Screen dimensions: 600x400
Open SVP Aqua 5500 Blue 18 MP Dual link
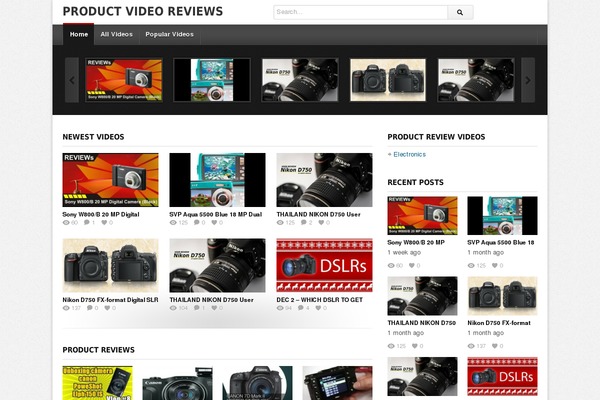coord(216,214)
